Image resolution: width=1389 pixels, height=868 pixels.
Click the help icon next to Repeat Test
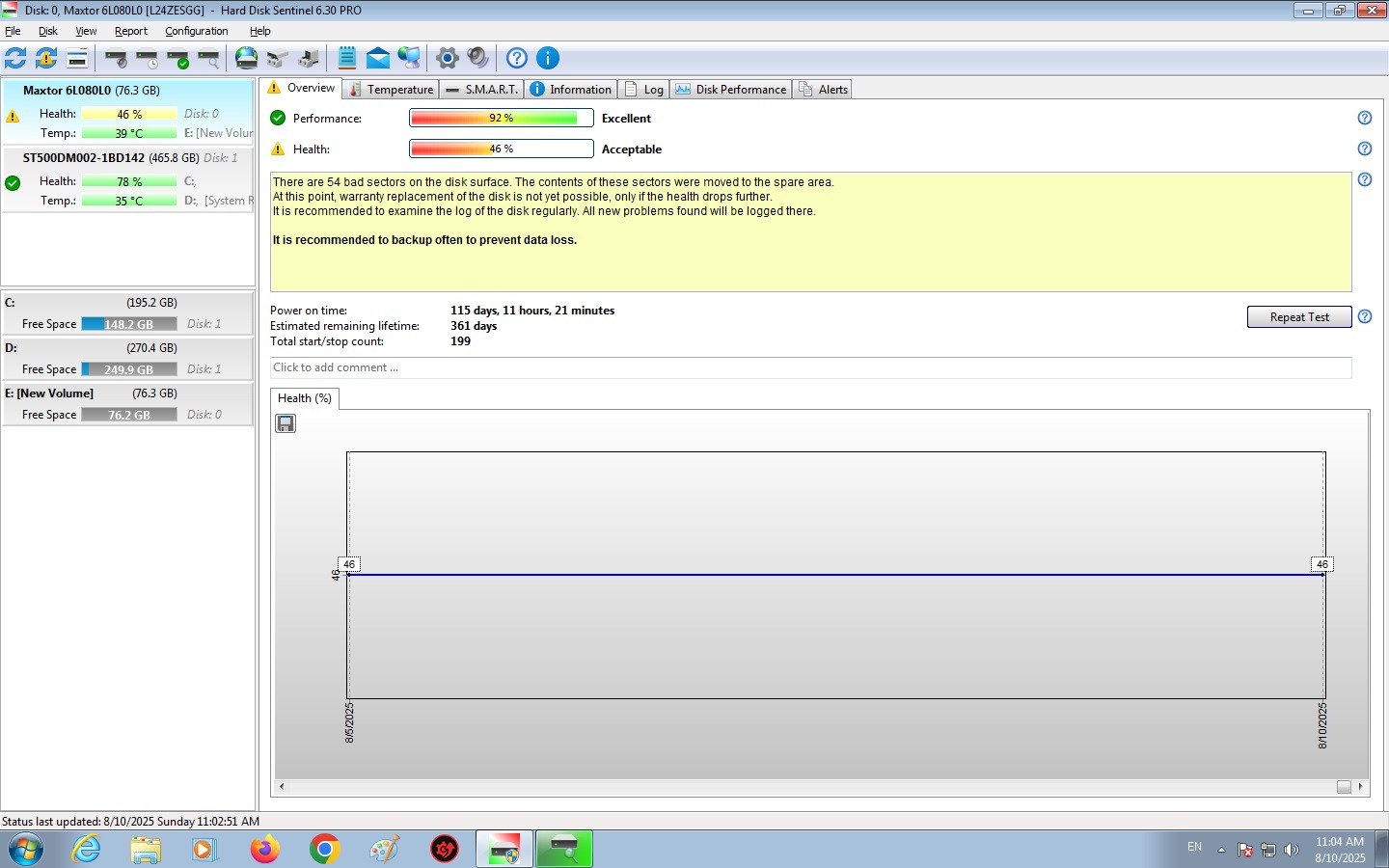[x=1365, y=316]
